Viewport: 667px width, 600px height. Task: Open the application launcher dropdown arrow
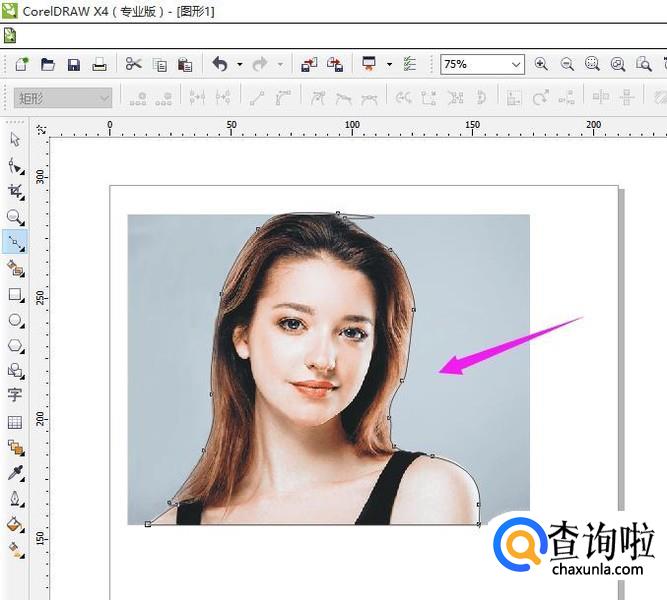389,64
